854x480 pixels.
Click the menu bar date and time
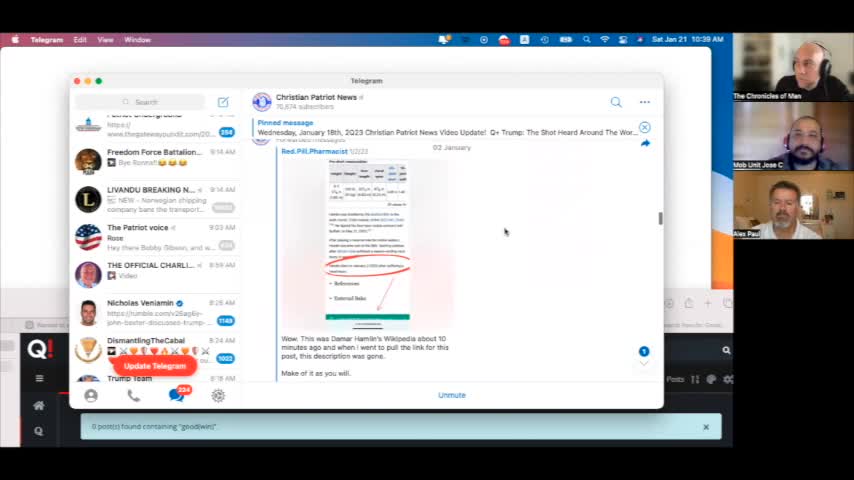click(687, 40)
